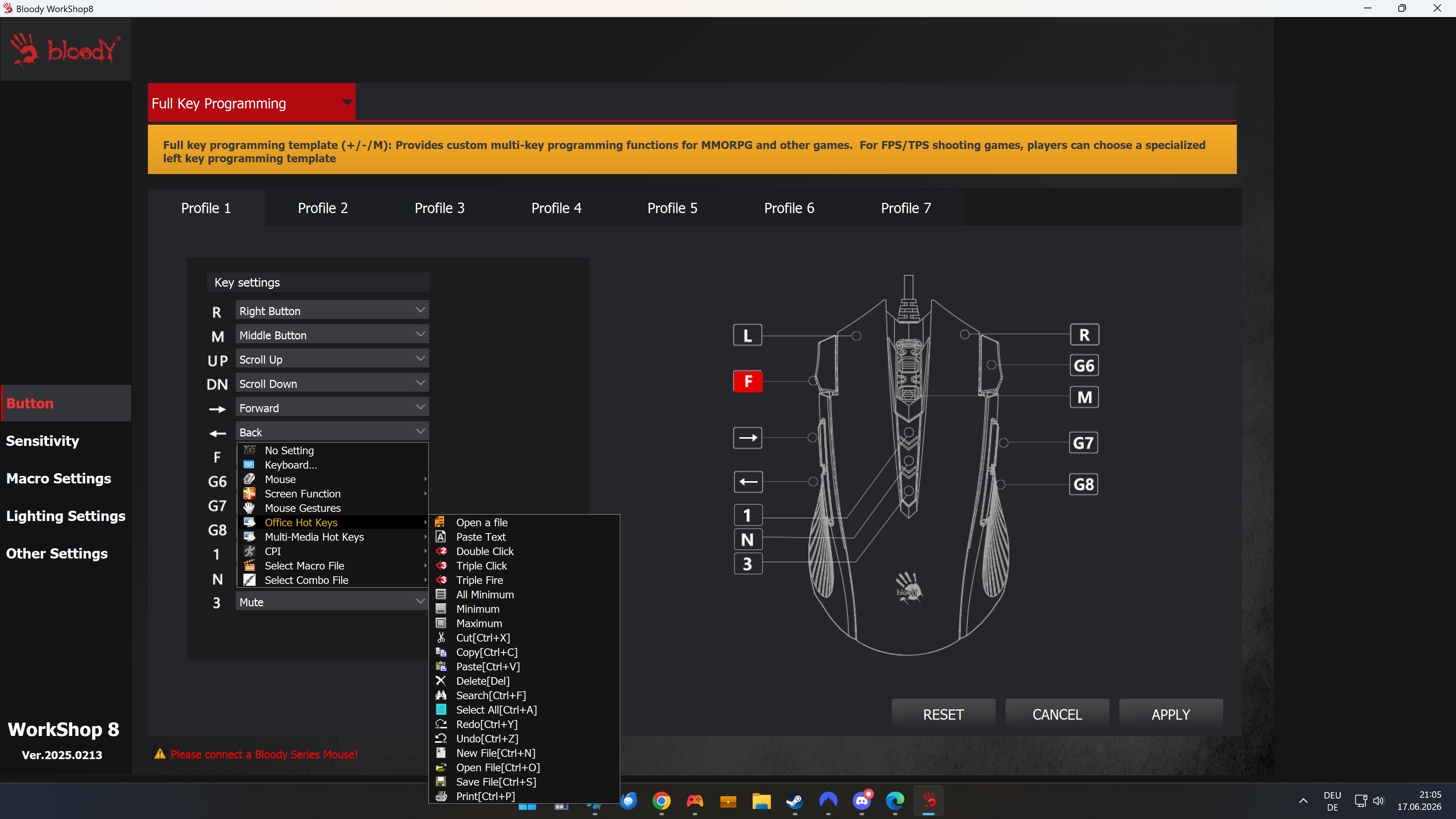
Task: Select Paste Text in the submenu
Action: click(x=524, y=537)
